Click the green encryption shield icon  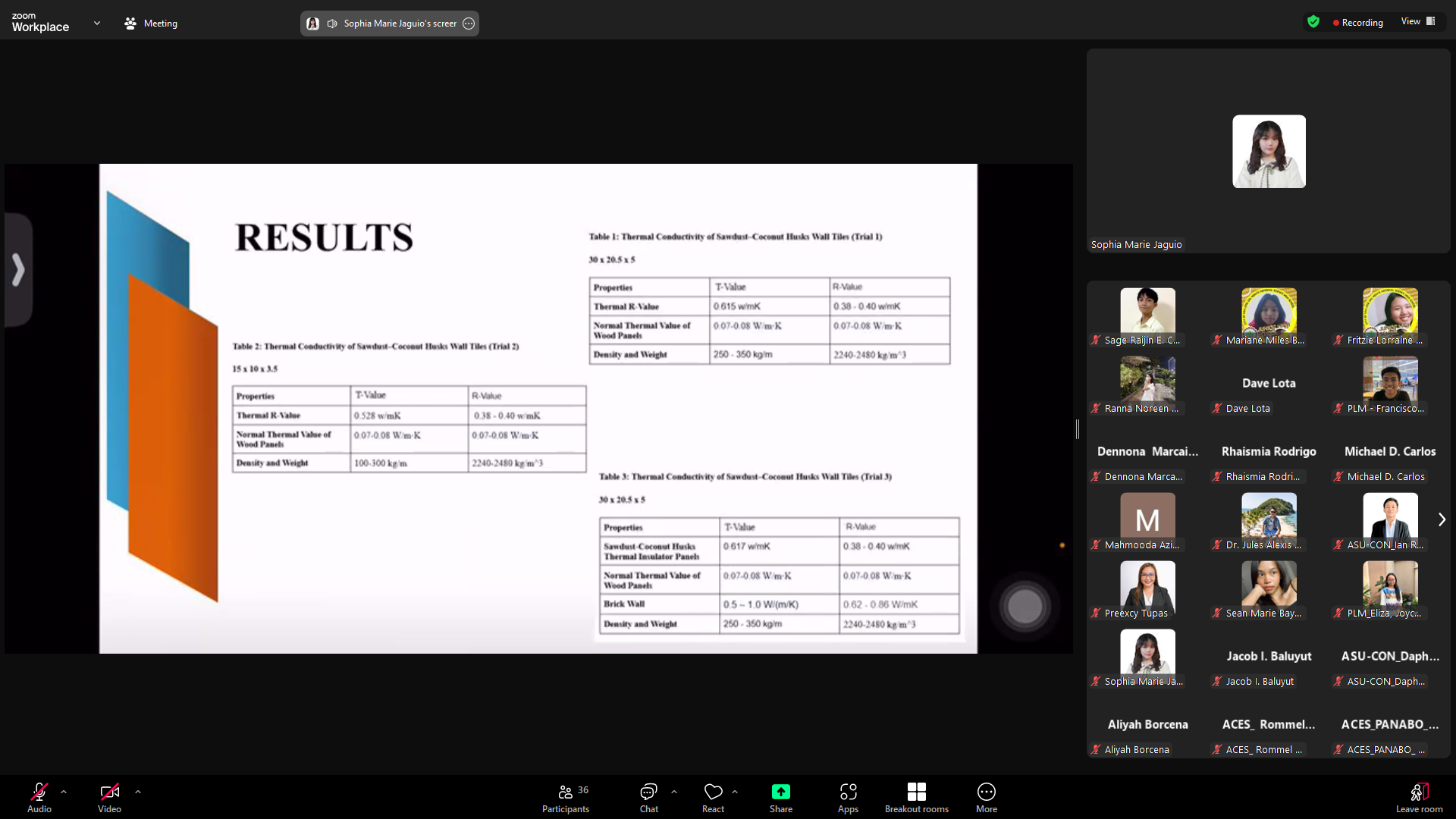[1313, 22]
